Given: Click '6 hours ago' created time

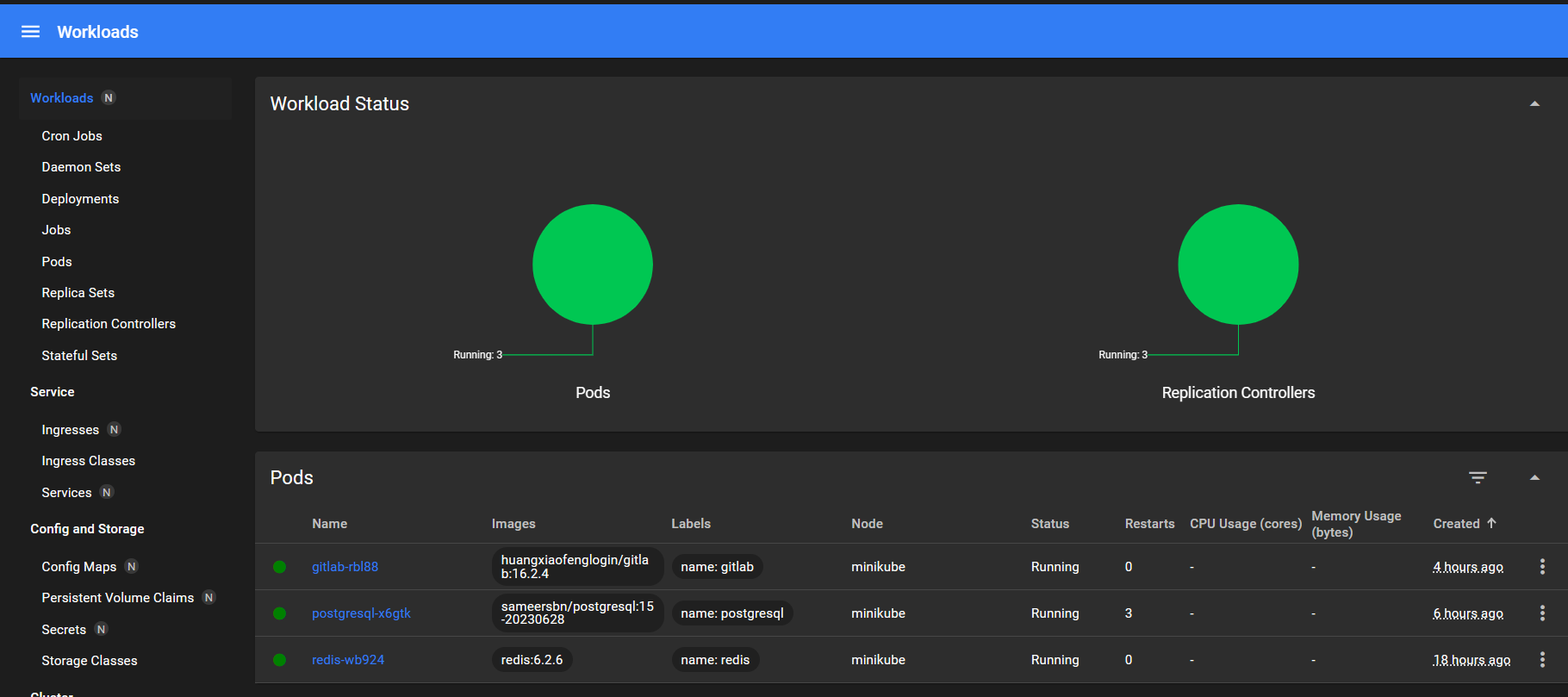Looking at the screenshot, I should pyautogui.click(x=1468, y=613).
